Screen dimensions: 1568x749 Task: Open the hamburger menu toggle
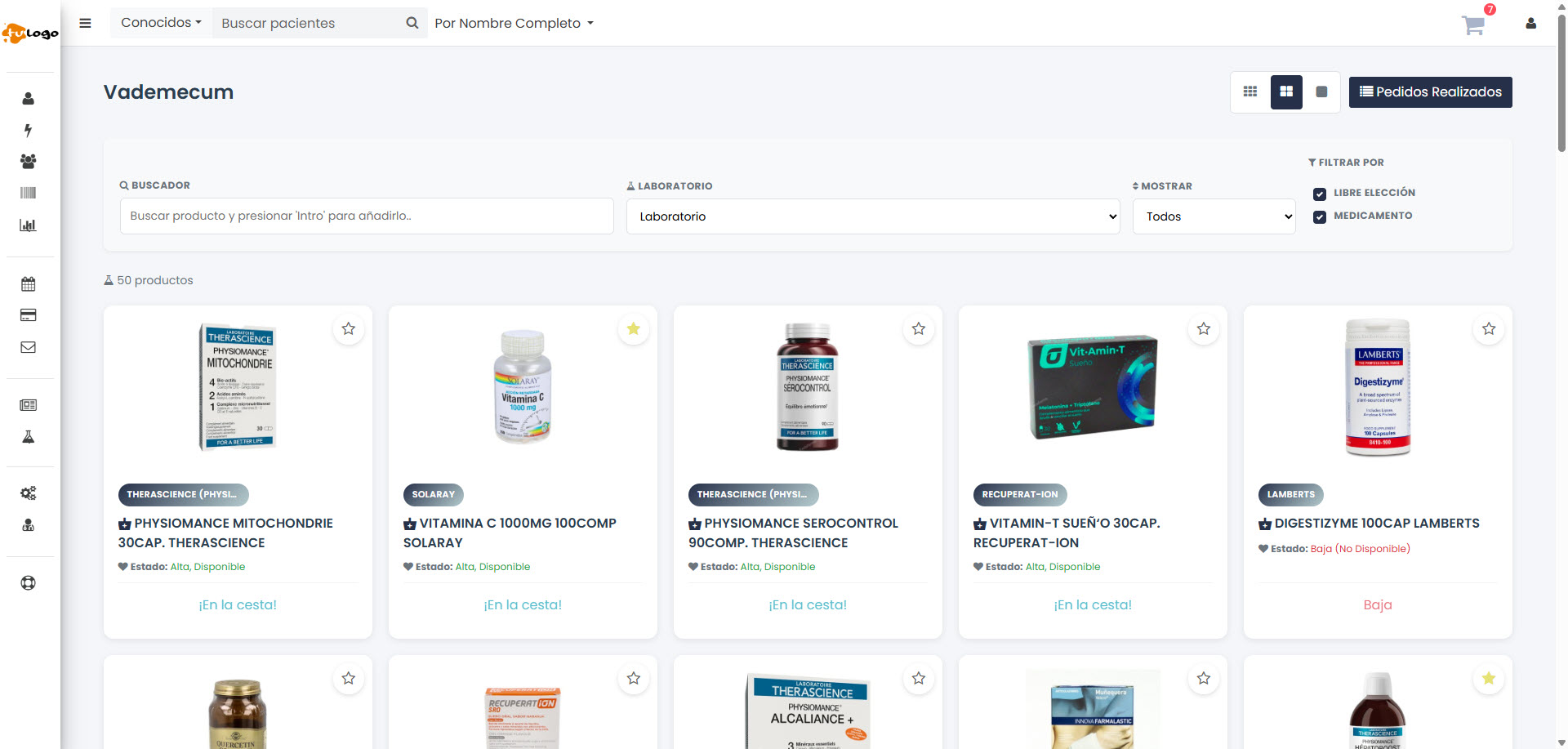[x=85, y=23]
